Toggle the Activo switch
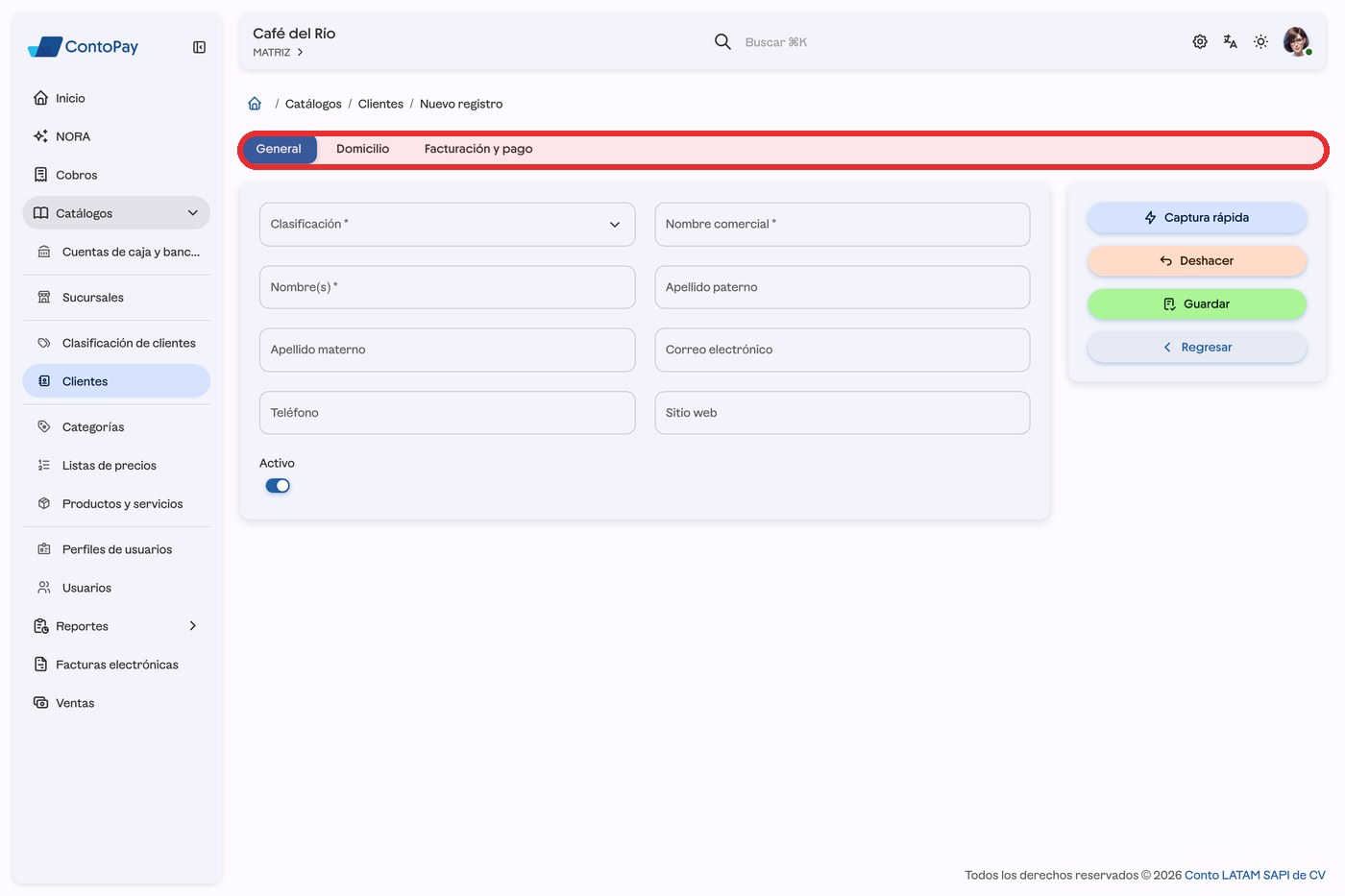 (x=278, y=486)
